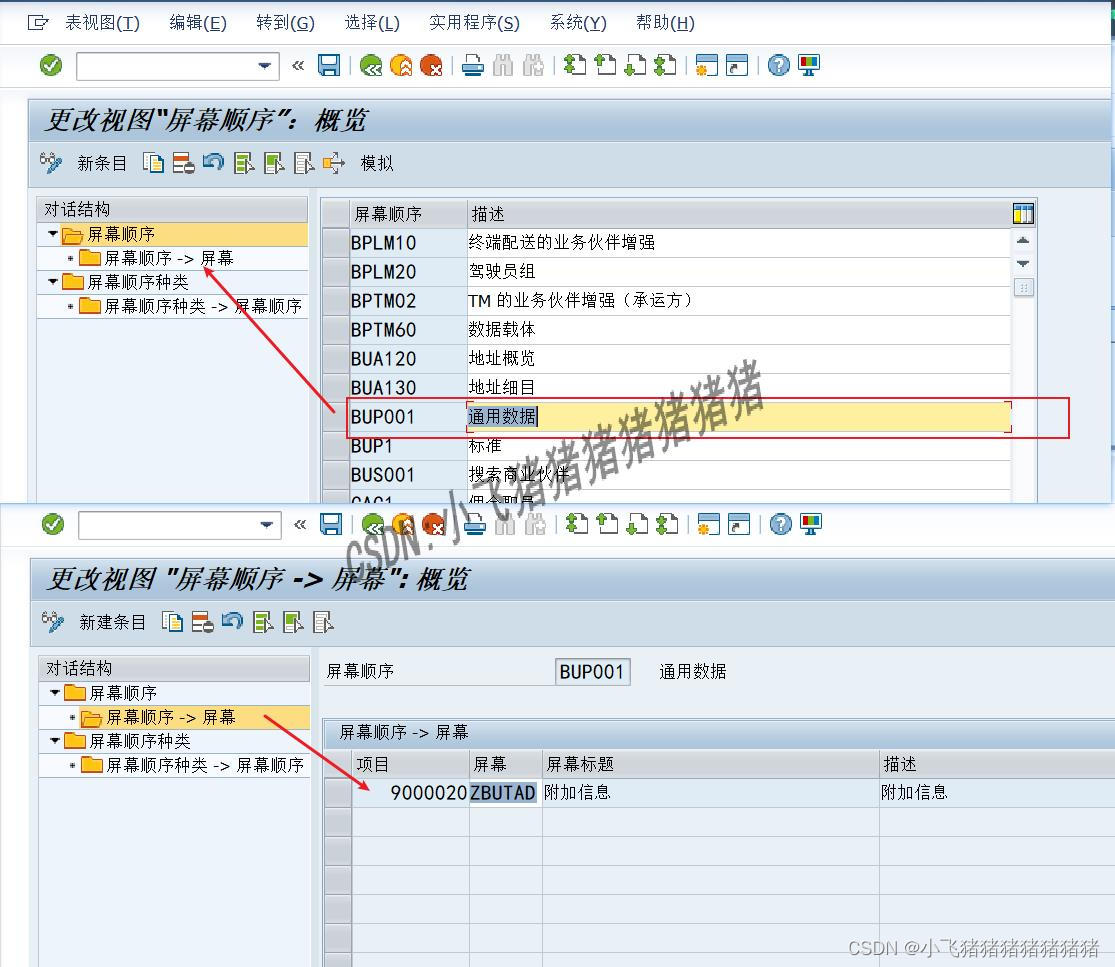1115x967 pixels.
Task: Select row 9000020 with its row selector
Action: pyautogui.click(x=338, y=793)
